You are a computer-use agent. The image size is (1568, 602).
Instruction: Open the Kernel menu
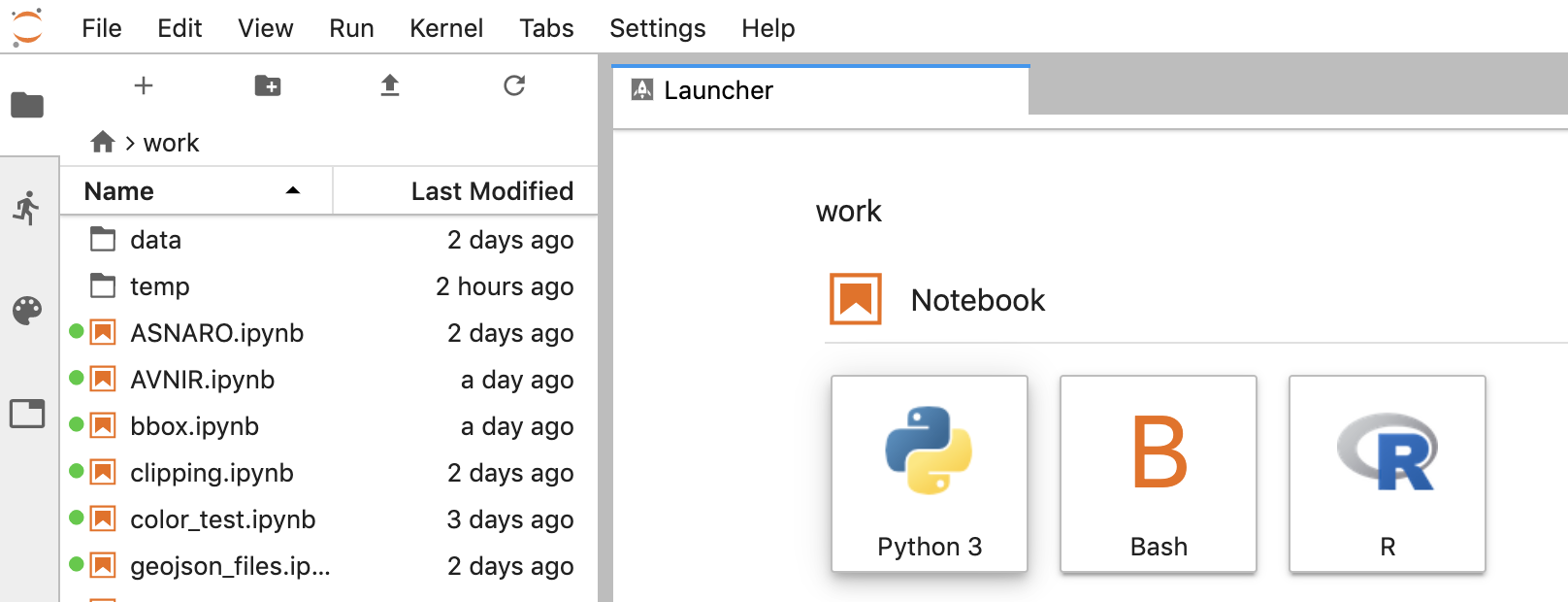coord(446,28)
